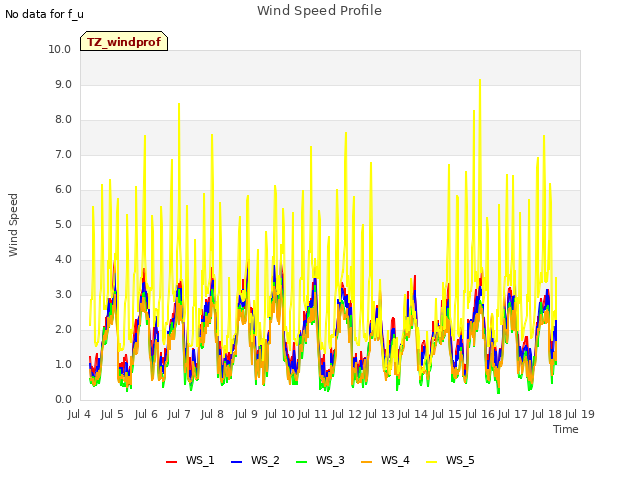Click the 1.0 y-axis tick label
640x480 pixels.
(x=63, y=364)
